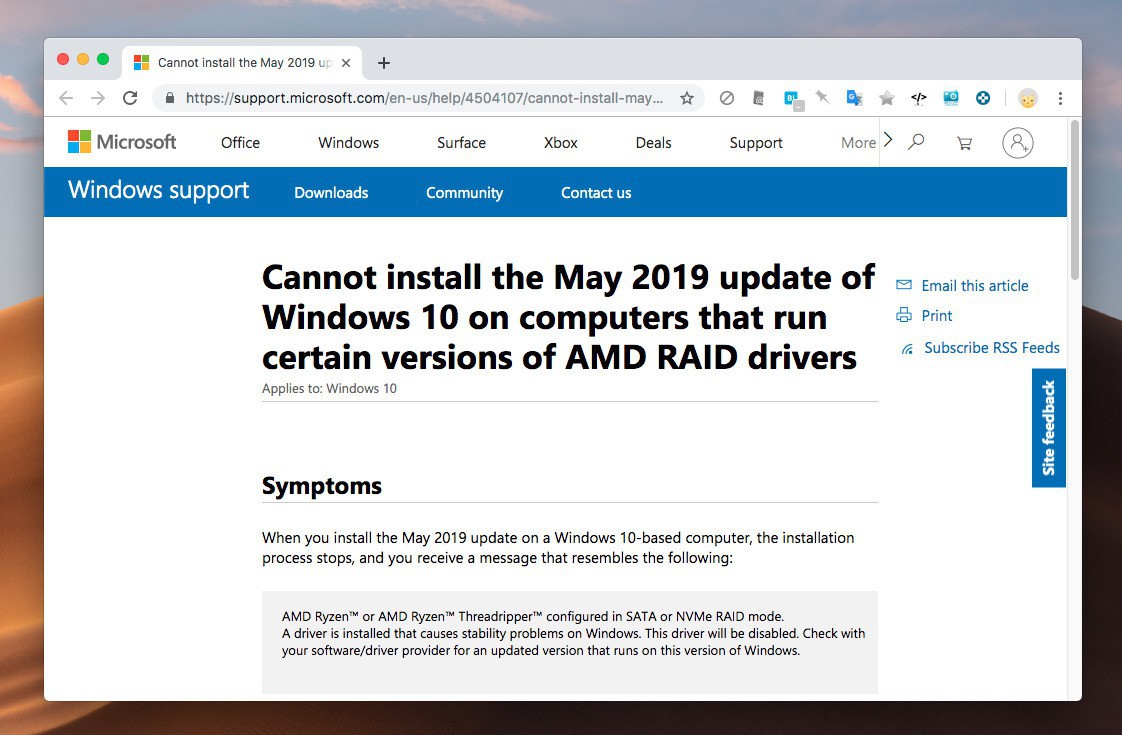This screenshot has height=735, width=1122.
Task: Select the 'Cannot install the May 2019' browser tab
Action: (242, 63)
